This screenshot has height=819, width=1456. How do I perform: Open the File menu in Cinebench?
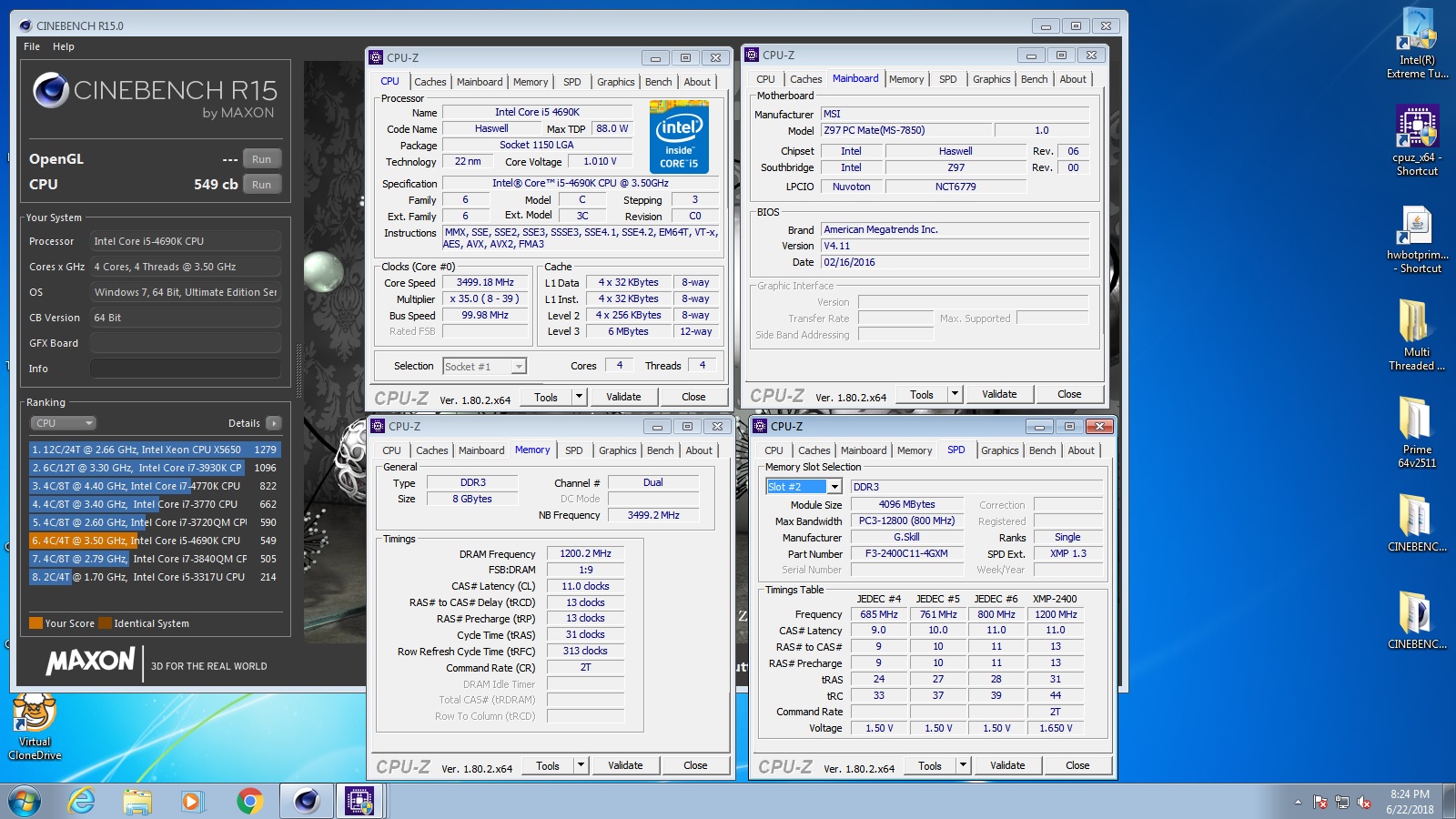[x=32, y=46]
